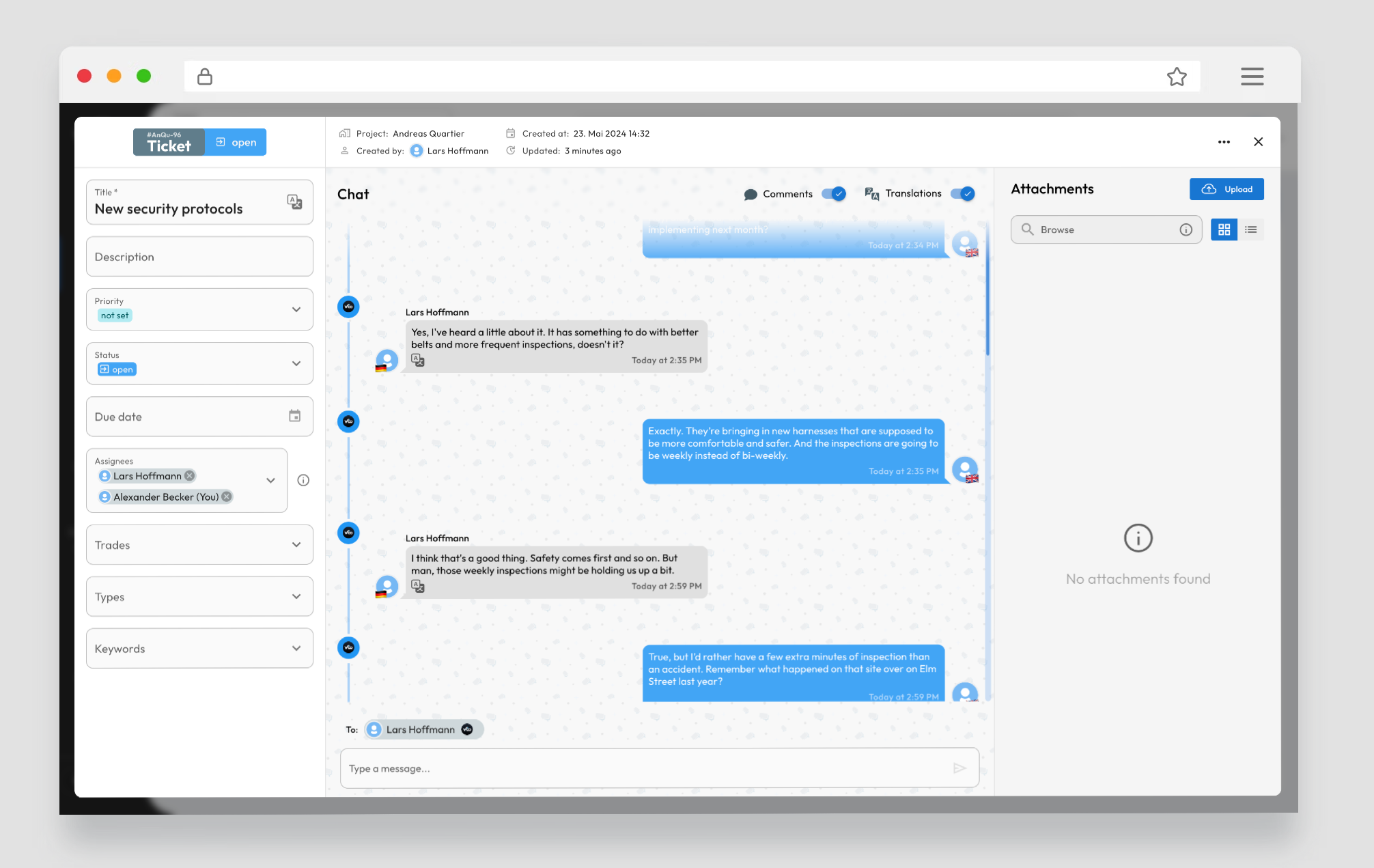This screenshot has width=1374, height=868.
Task: Expand the Keywords dropdown
Action: coord(296,649)
